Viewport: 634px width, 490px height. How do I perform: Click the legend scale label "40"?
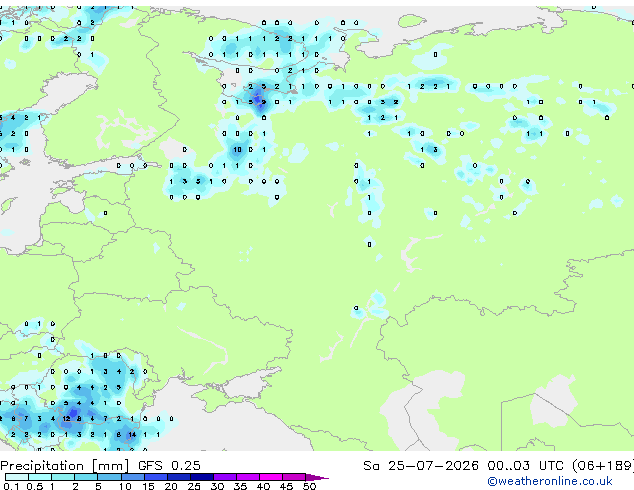263,486
